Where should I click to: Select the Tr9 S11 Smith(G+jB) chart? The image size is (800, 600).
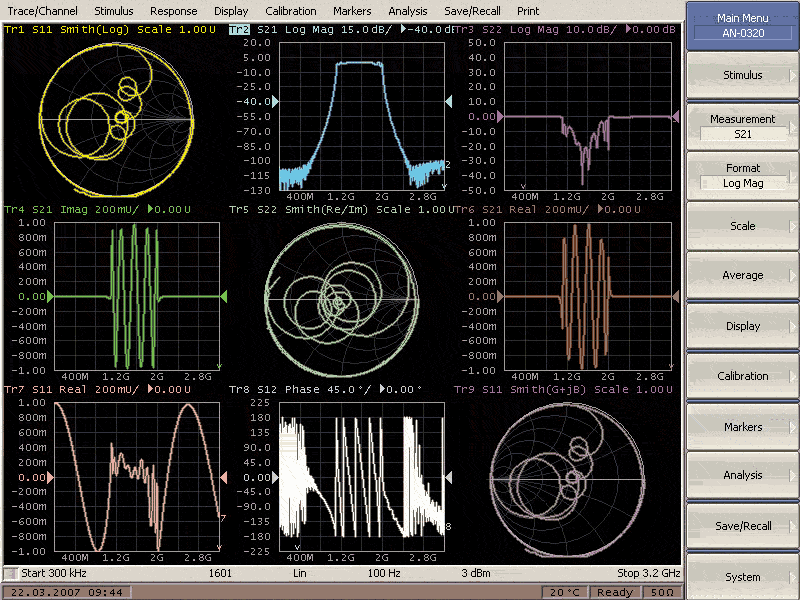565,480
